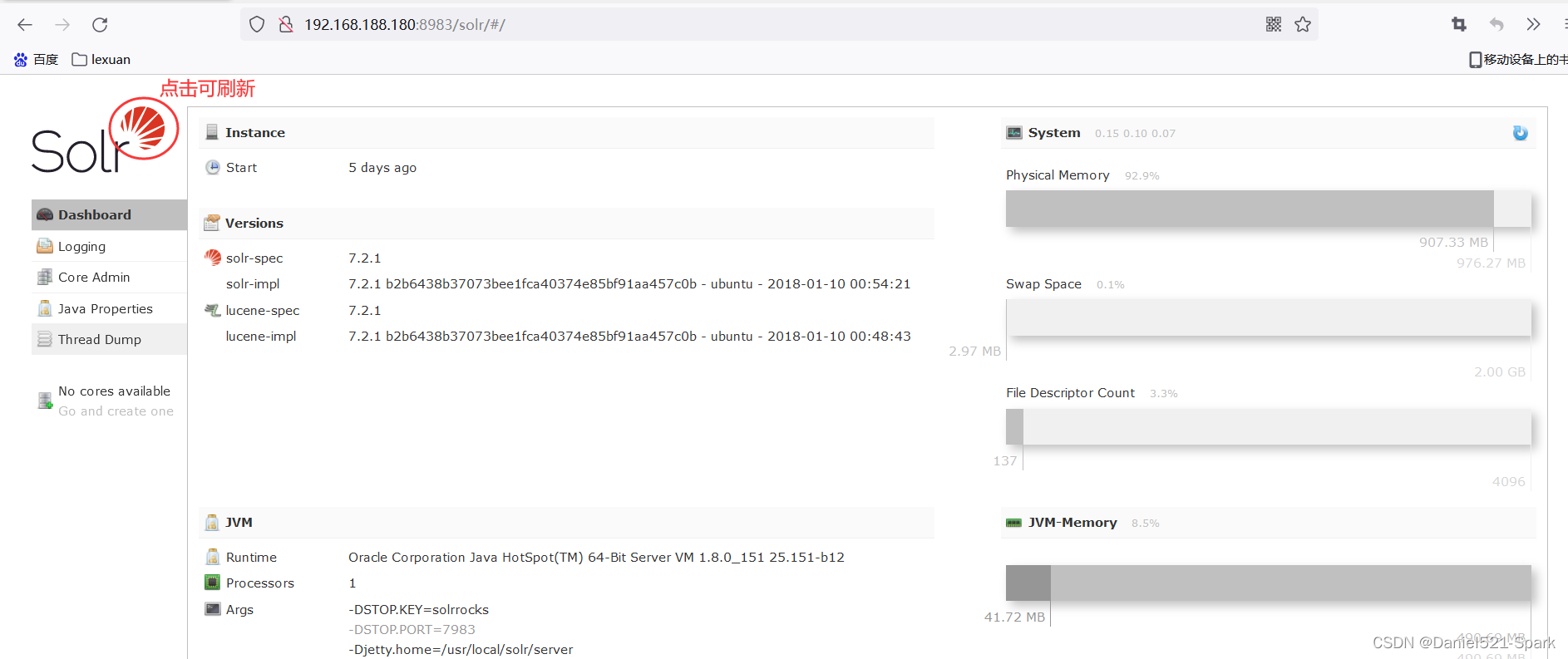Click the Dashboard gauge icon
Image resolution: width=1568 pixels, height=659 pixels.
coord(45,214)
